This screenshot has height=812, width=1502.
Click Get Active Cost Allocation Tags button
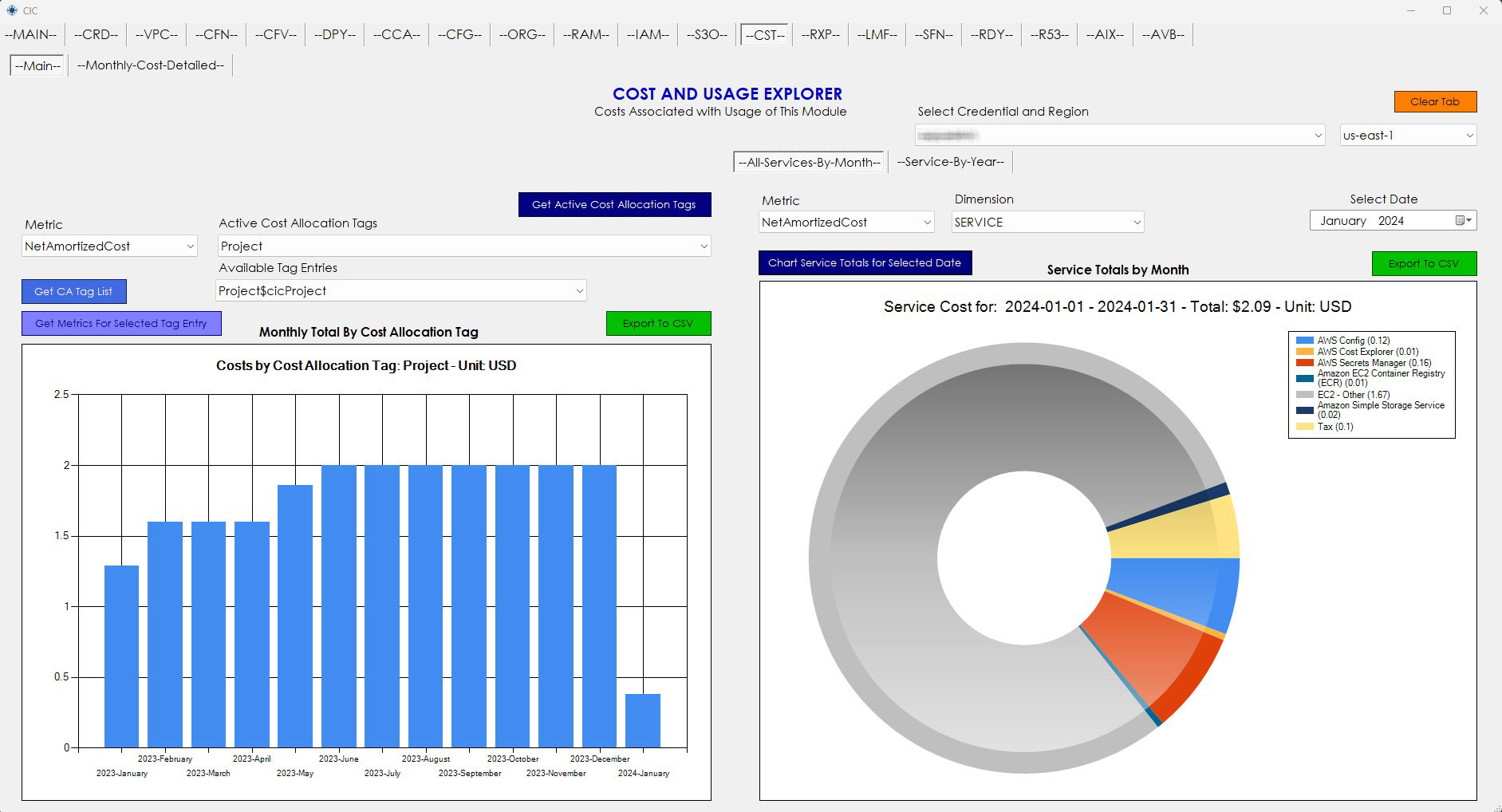(x=613, y=205)
